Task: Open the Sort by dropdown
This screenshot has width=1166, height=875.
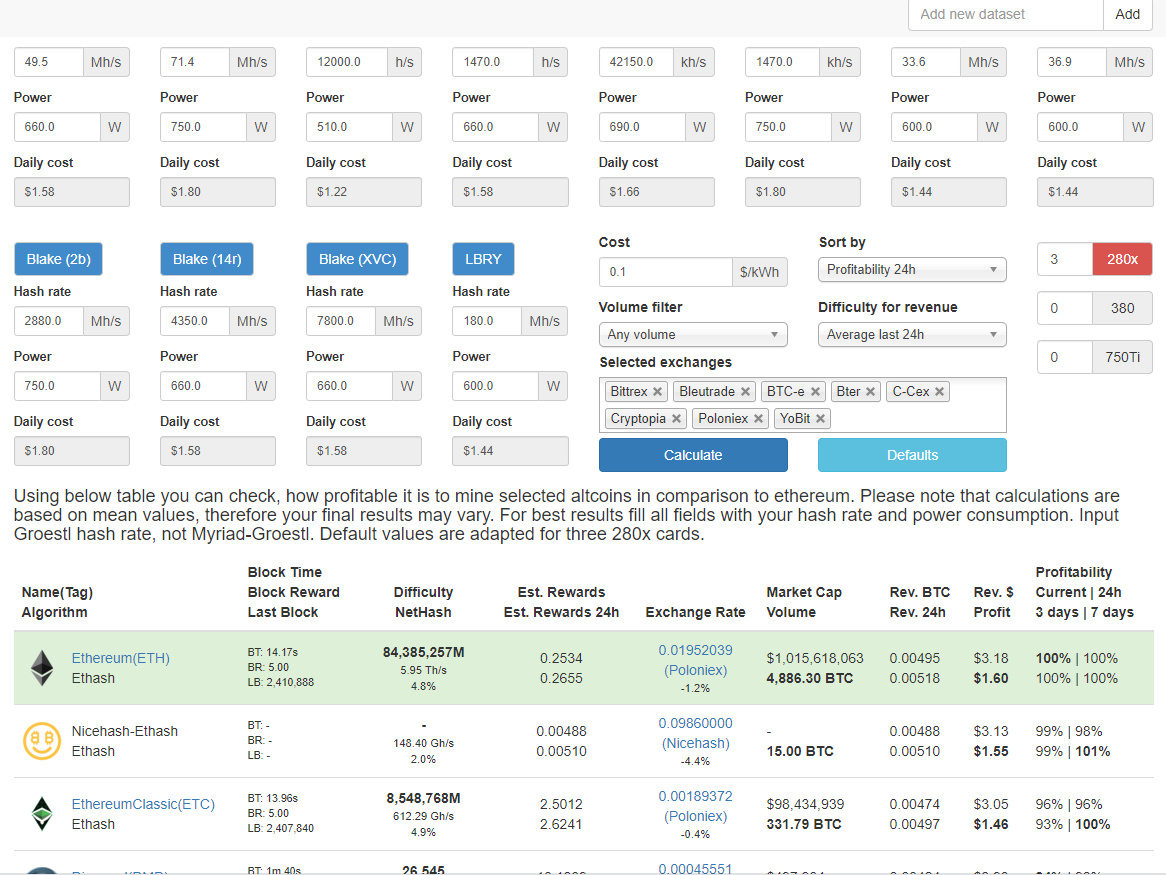Action: pyautogui.click(x=912, y=270)
